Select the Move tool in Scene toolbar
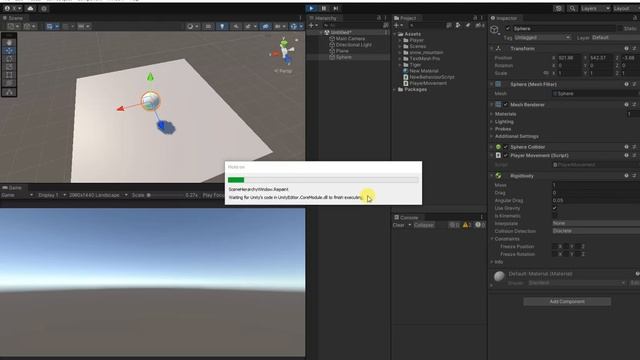Image resolution: width=640 pixels, height=360 pixels. (x=9, y=51)
